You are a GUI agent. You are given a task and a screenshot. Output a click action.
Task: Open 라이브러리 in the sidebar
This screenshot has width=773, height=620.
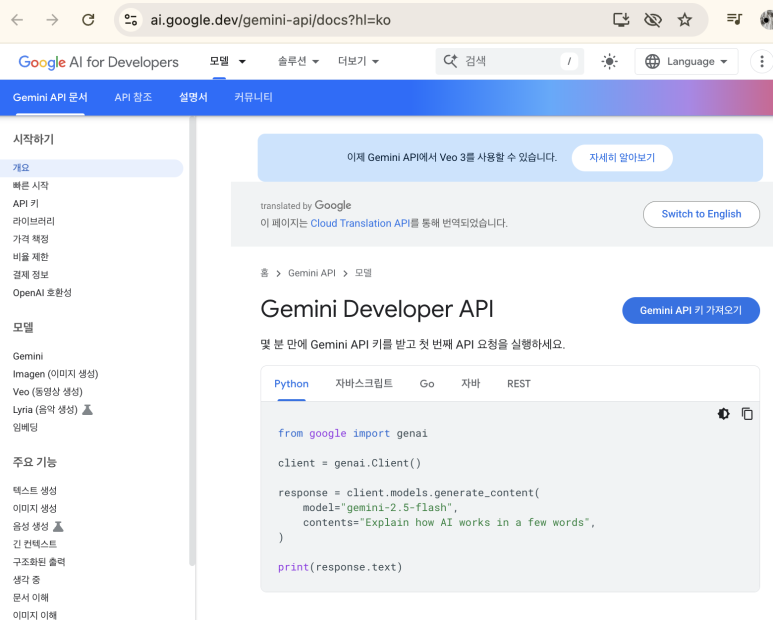pos(34,221)
